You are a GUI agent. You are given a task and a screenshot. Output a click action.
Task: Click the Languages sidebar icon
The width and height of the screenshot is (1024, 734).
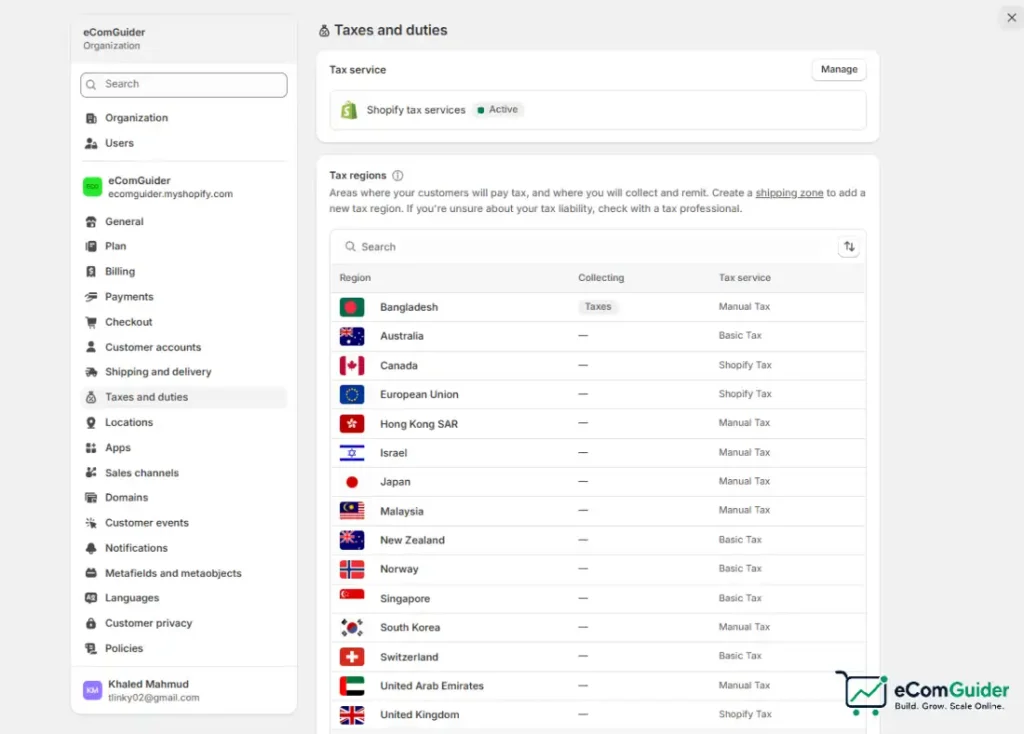[91, 598]
